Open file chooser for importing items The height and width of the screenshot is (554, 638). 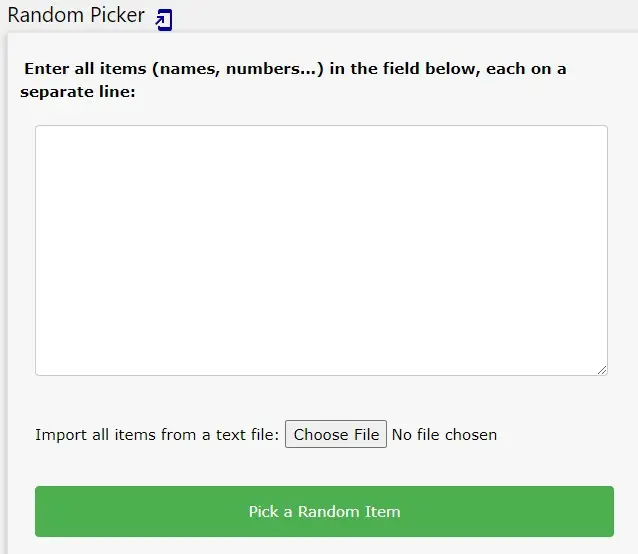(336, 434)
